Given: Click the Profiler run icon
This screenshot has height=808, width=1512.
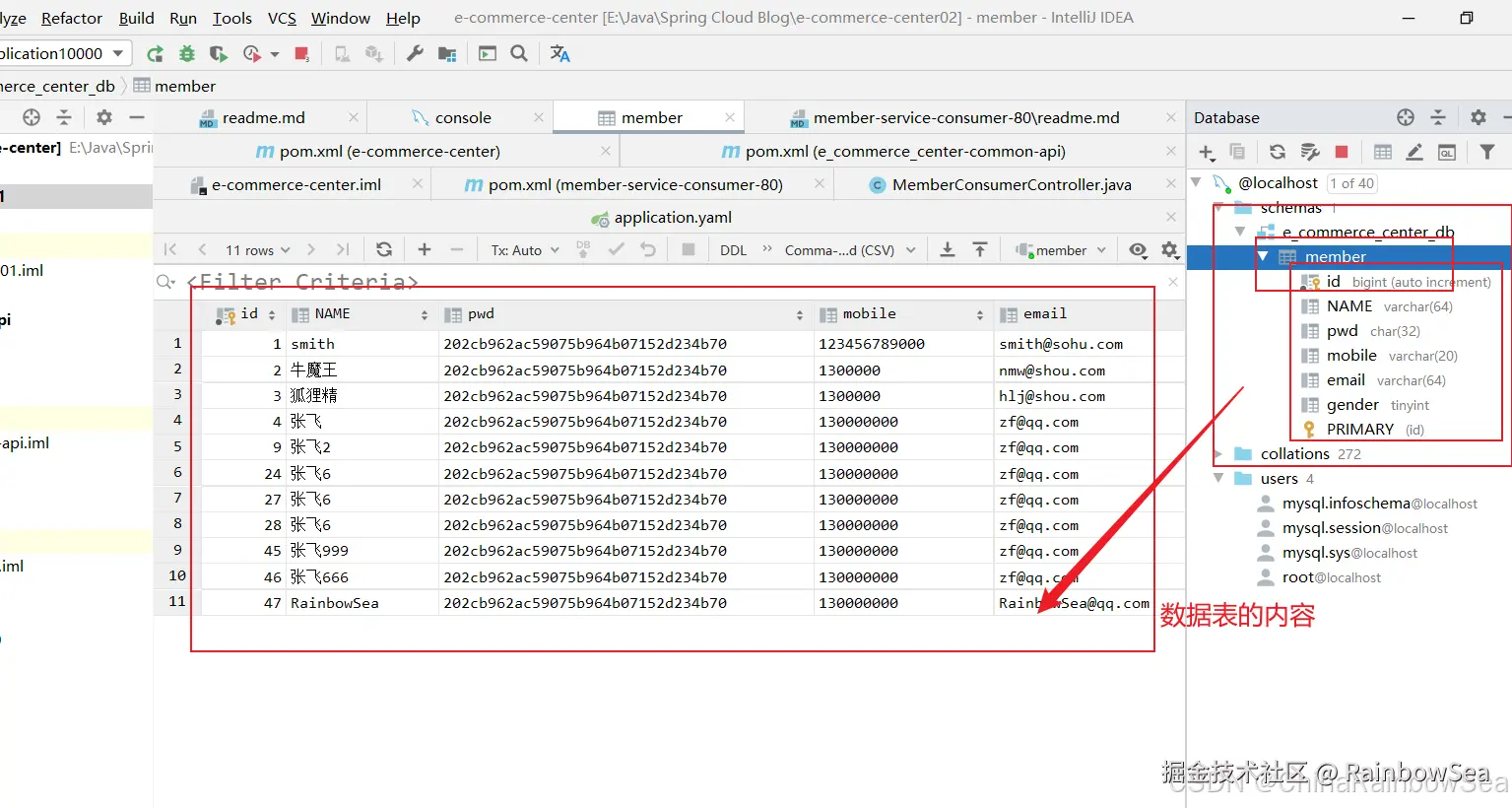Looking at the screenshot, I should [253, 53].
